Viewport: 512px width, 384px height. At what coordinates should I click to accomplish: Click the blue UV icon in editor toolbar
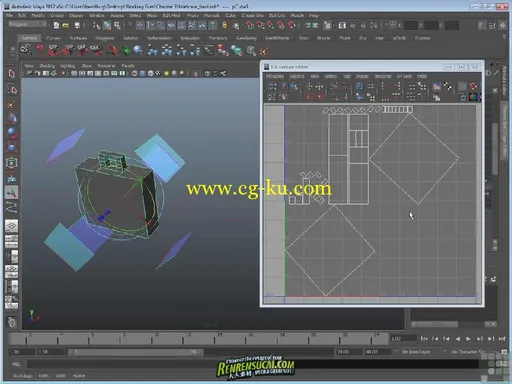(x=359, y=87)
